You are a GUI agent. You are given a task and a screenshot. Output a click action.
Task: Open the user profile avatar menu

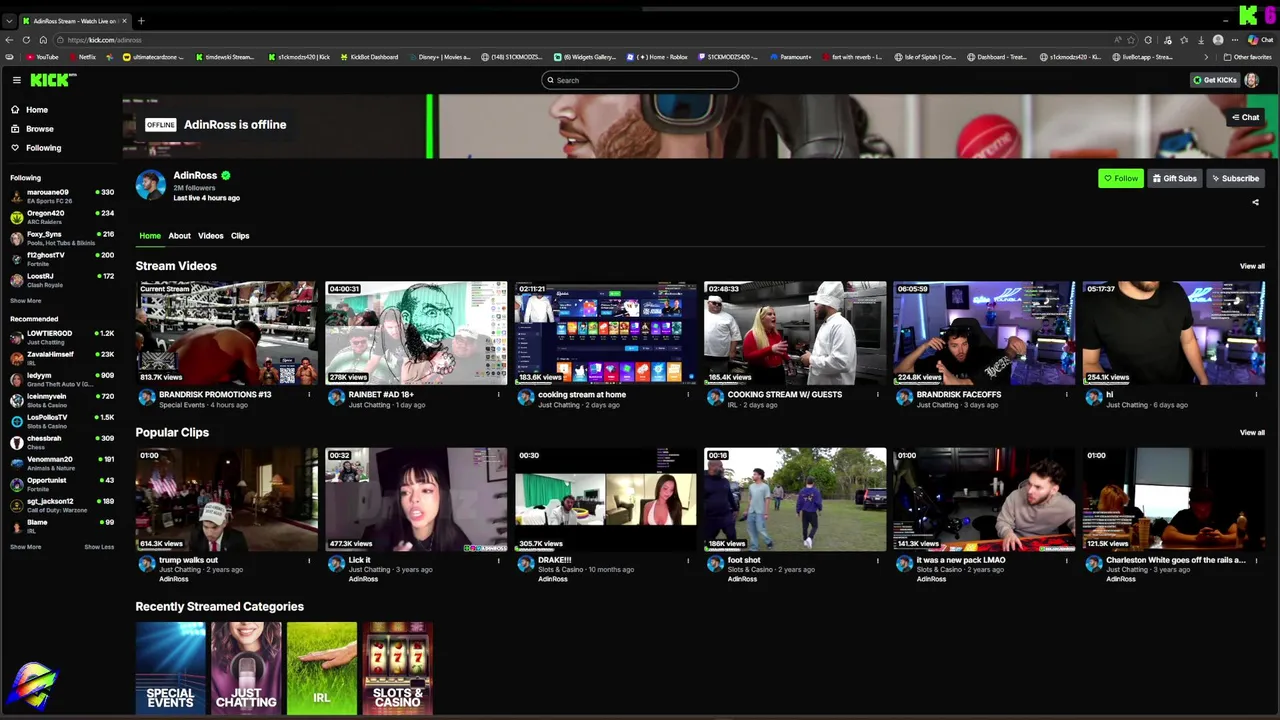click(x=1252, y=80)
